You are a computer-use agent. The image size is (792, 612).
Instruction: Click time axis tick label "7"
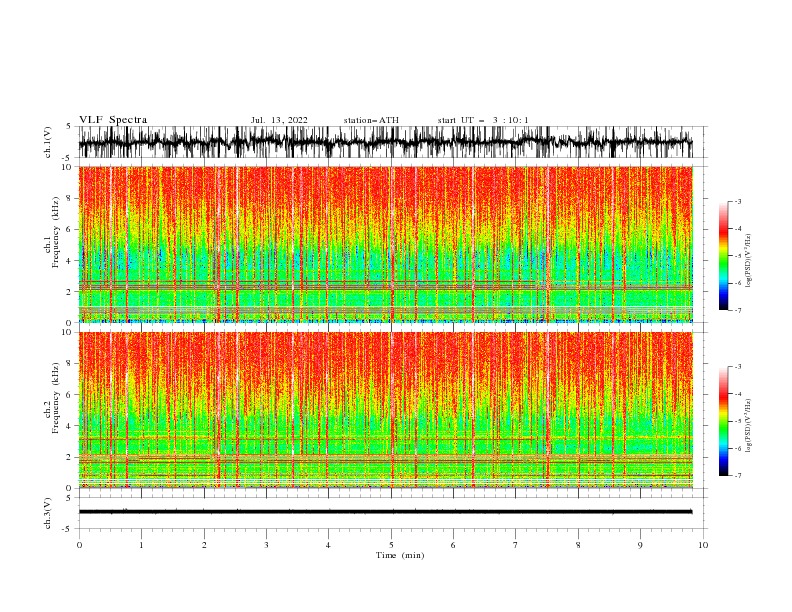(515, 545)
